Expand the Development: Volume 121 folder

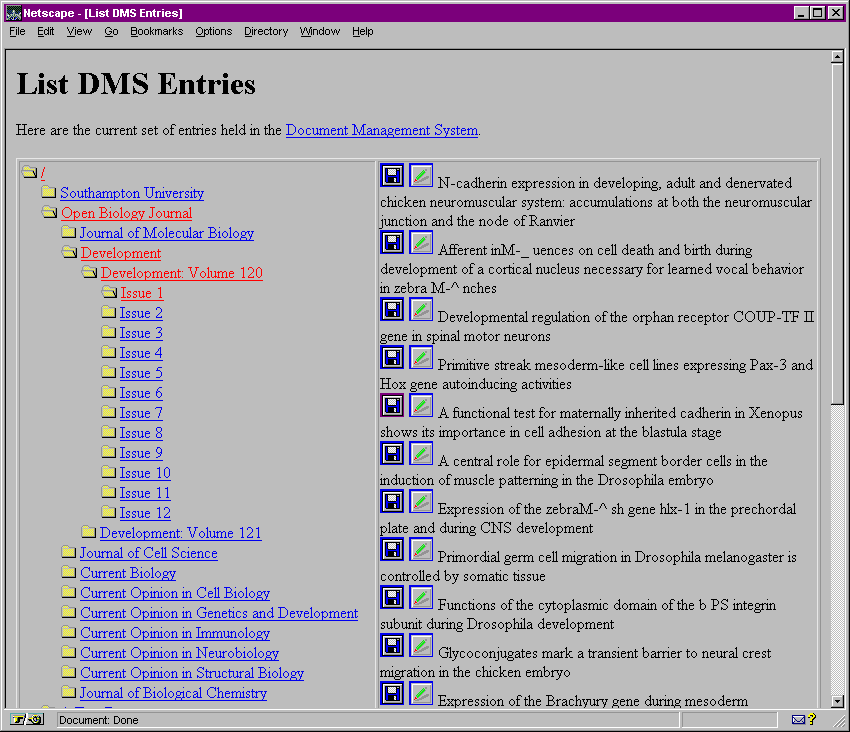tap(89, 533)
